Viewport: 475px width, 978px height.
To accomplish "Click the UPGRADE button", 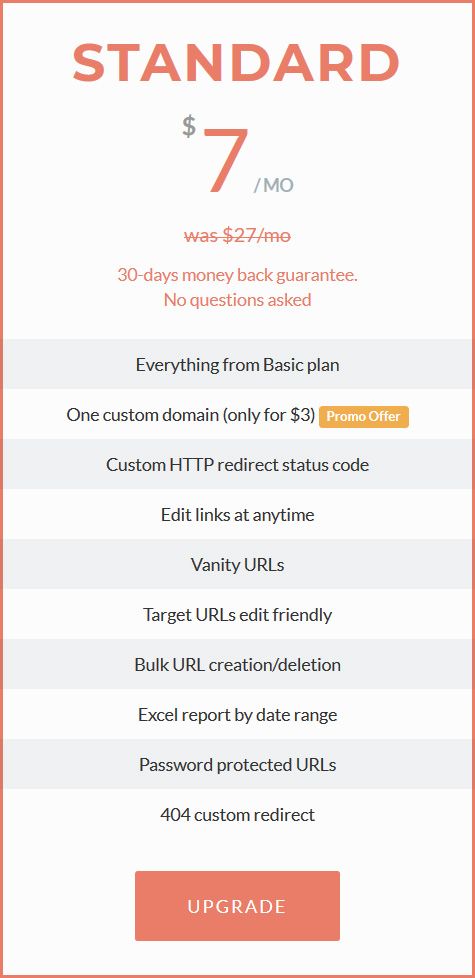I will [237, 906].
